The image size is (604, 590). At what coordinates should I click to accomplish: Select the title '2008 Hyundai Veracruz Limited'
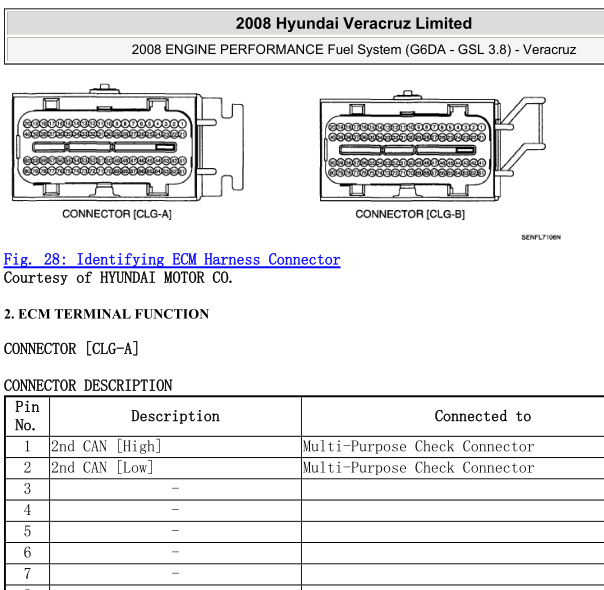[x=354, y=23]
